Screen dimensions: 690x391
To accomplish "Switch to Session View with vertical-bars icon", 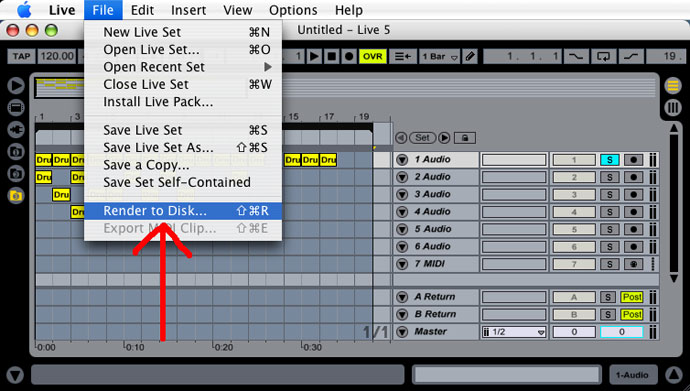I will 672,107.
